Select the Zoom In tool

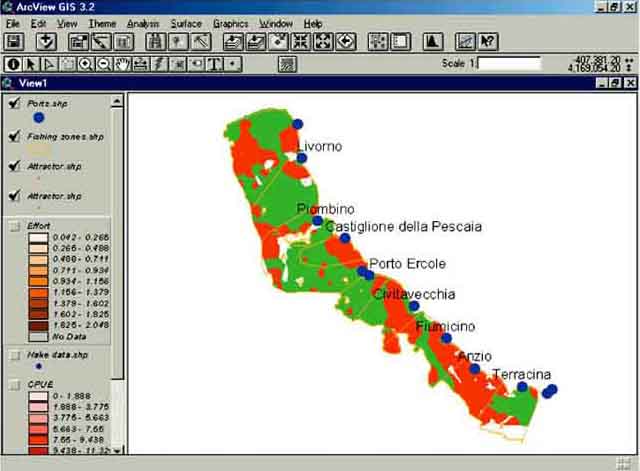(x=86, y=64)
